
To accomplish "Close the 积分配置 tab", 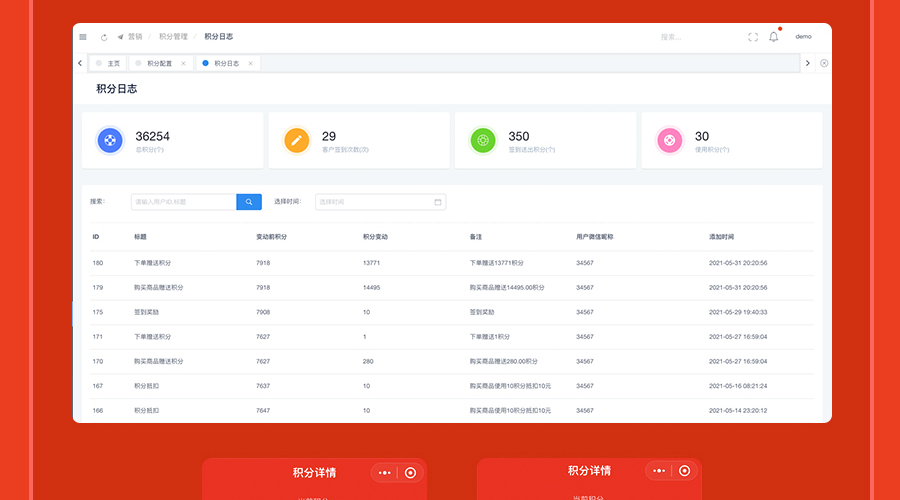I will (x=183, y=63).
